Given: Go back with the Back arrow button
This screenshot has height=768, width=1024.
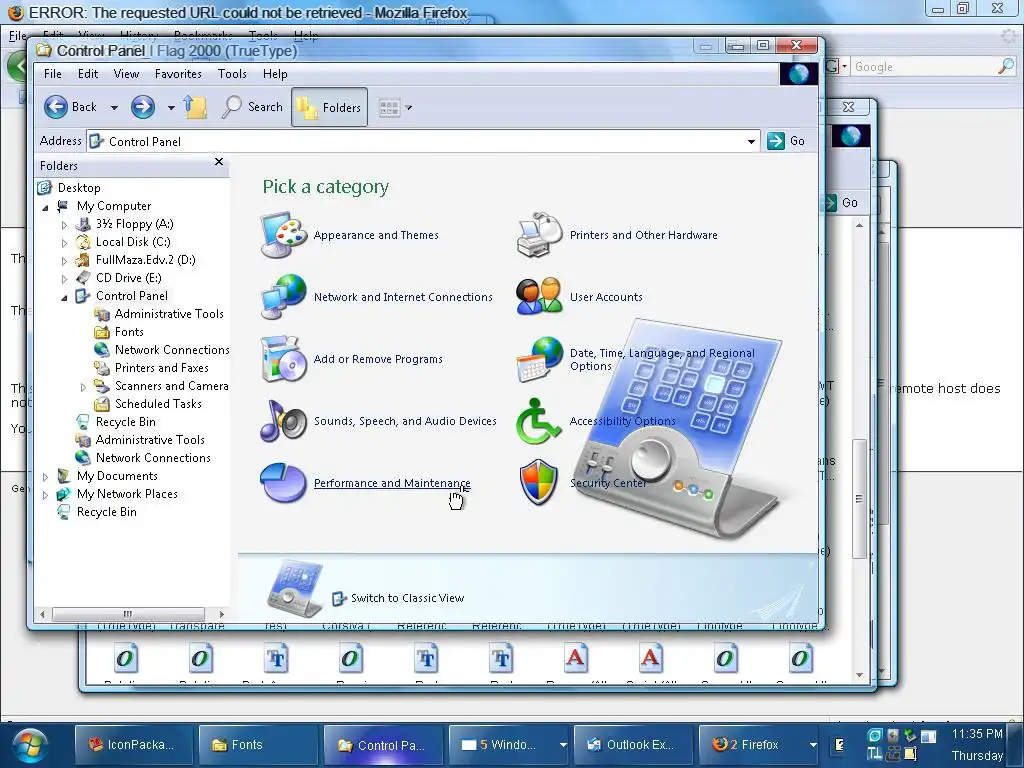Looking at the screenshot, I should 70,107.
